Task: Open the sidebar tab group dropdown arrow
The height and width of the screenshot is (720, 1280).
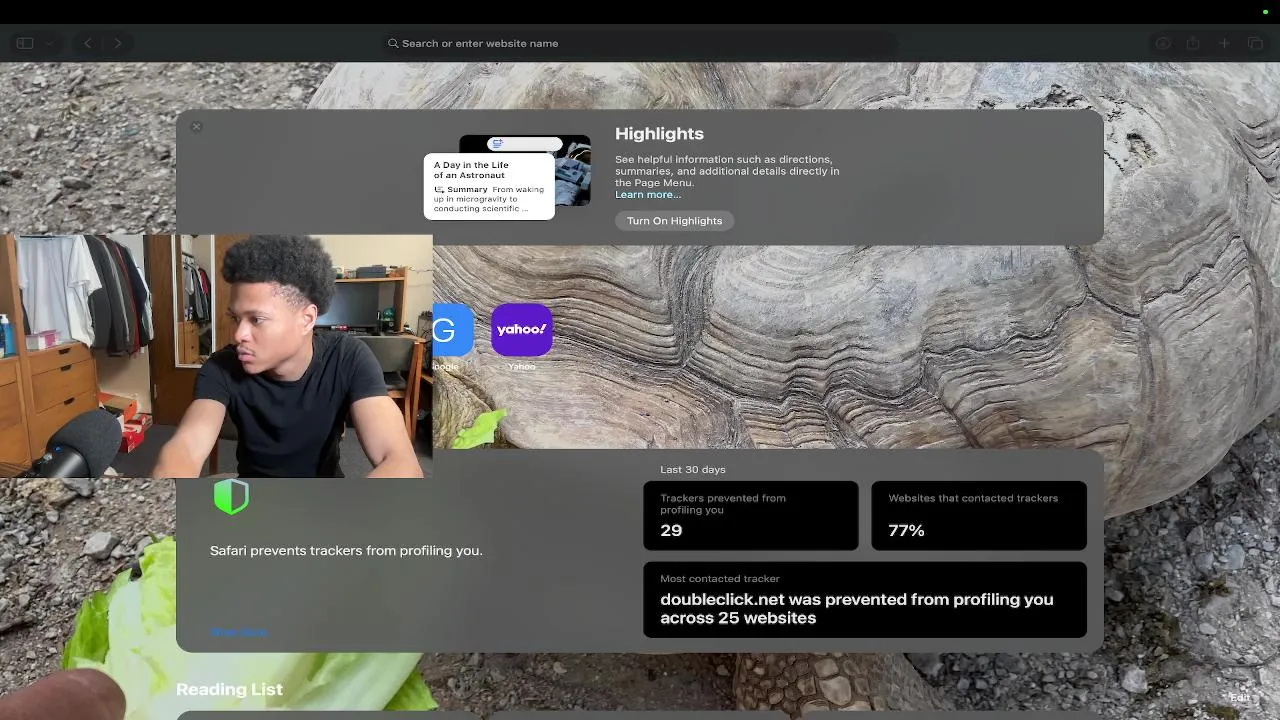Action: coord(49,43)
